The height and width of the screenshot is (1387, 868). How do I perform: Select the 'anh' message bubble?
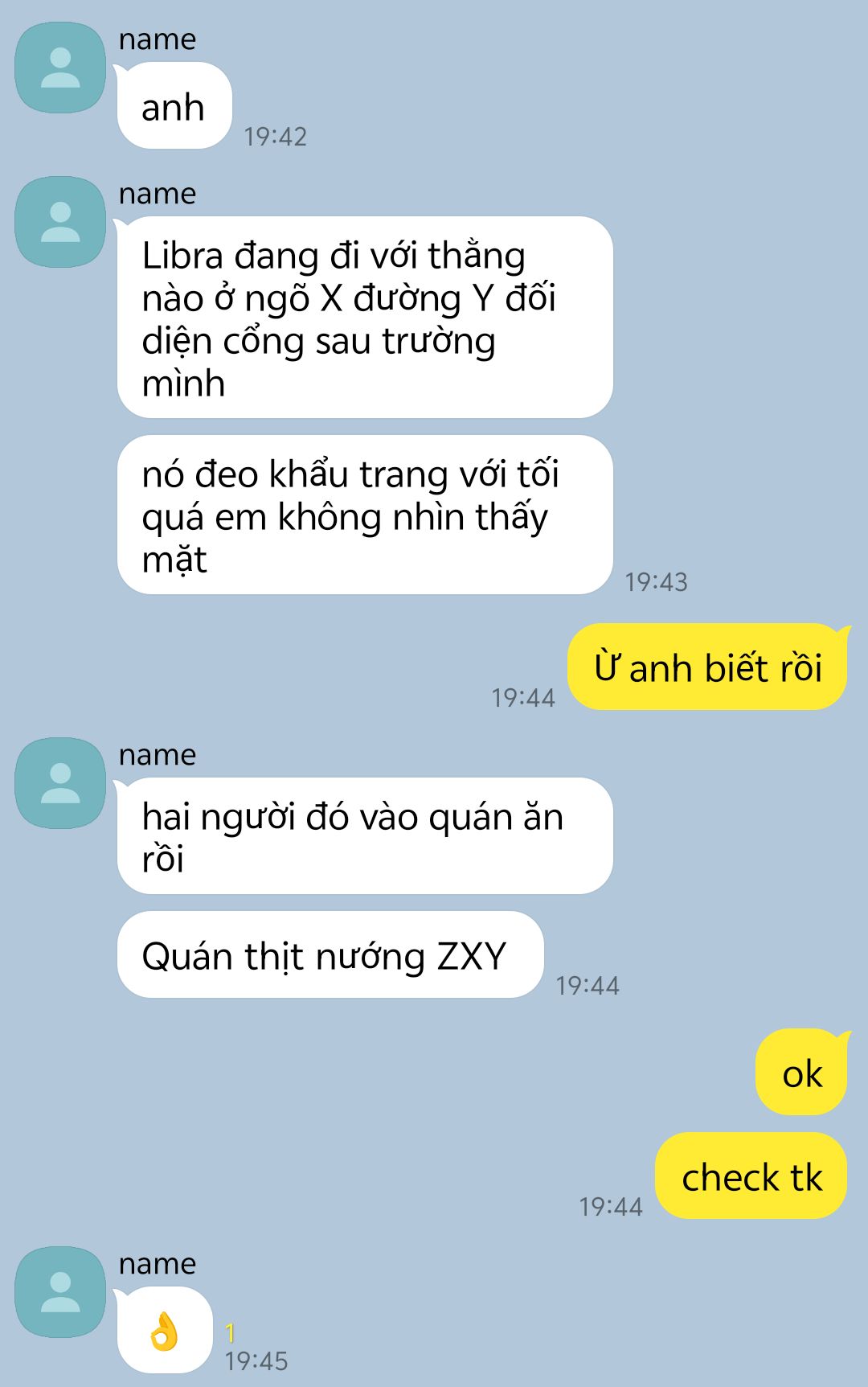tap(174, 106)
